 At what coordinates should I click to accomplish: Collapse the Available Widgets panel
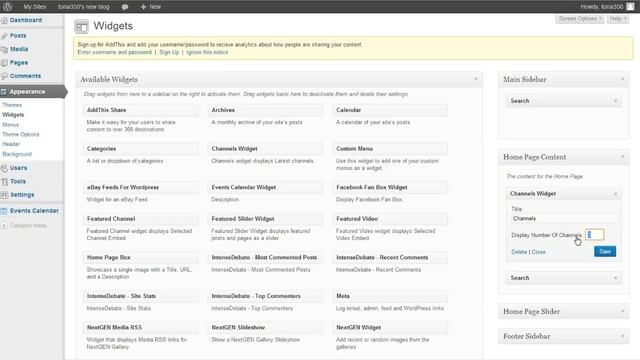click(x=476, y=79)
